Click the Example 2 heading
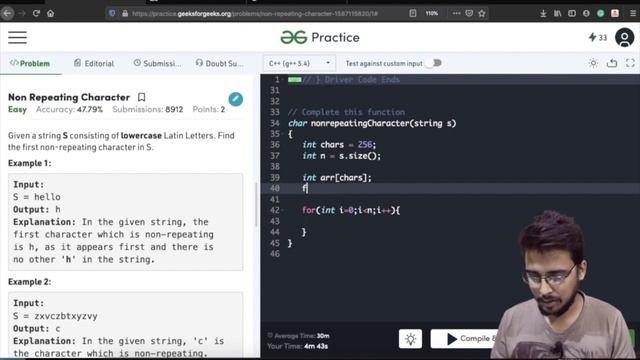 (x=30, y=282)
